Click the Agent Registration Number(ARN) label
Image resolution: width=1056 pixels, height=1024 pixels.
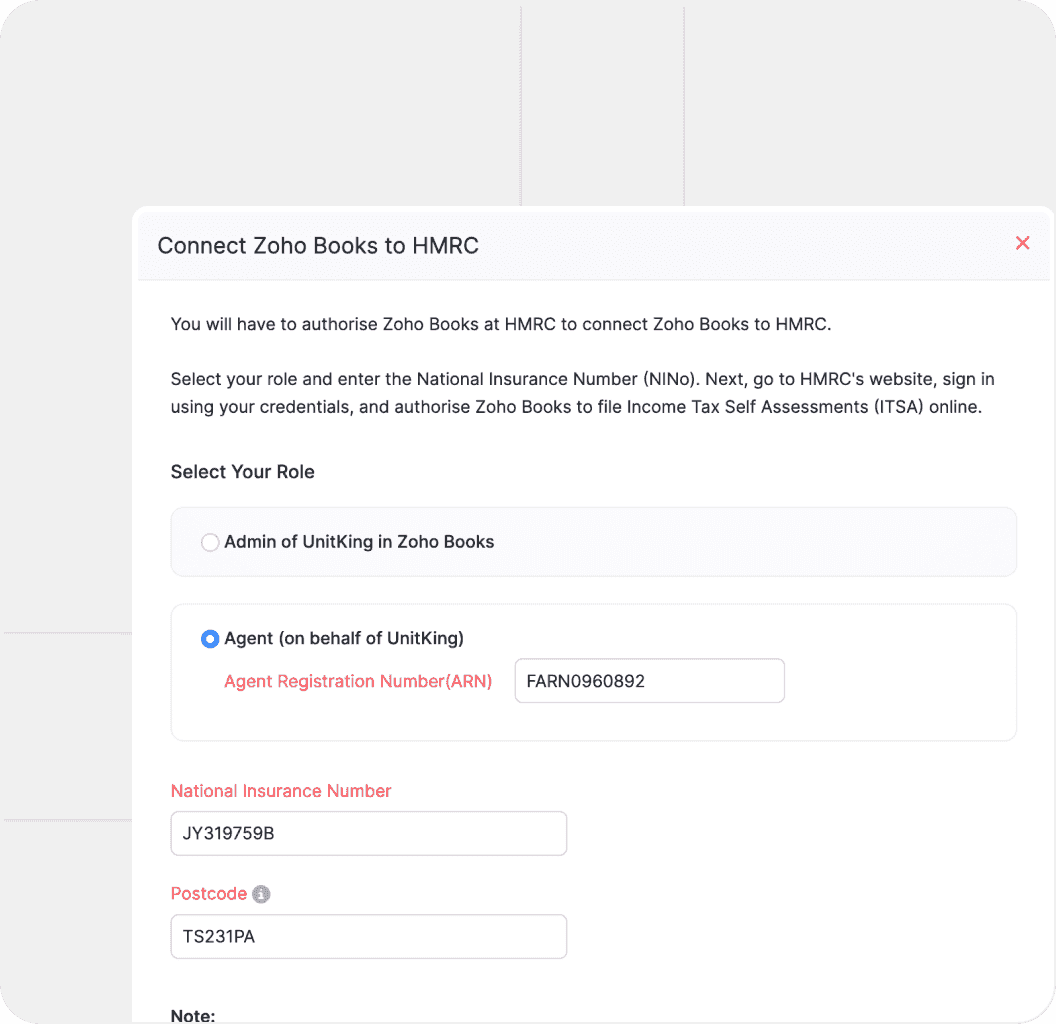358,681
